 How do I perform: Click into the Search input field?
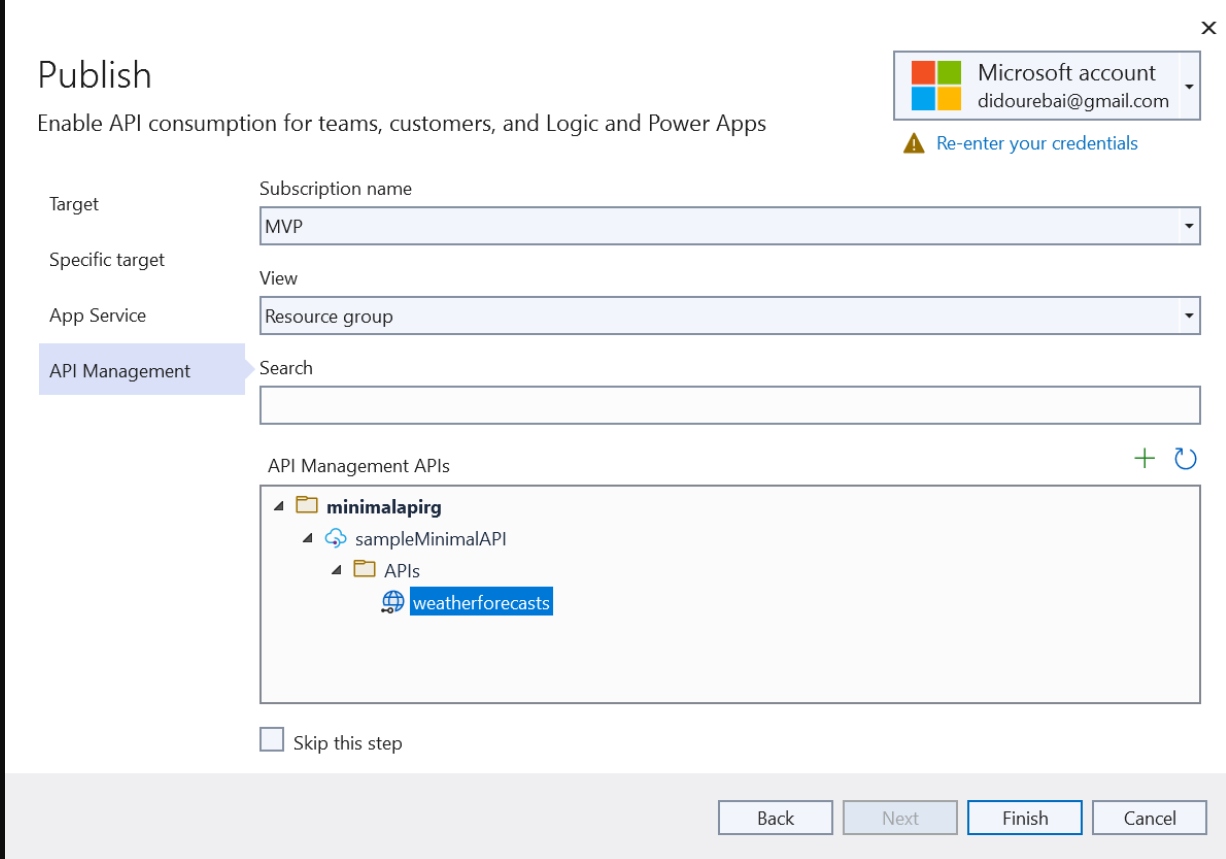729,405
